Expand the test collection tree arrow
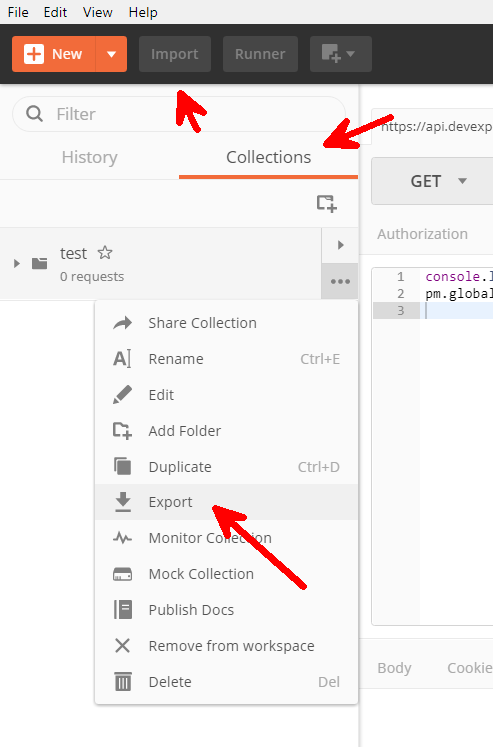The image size is (493, 747). pos(17,263)
